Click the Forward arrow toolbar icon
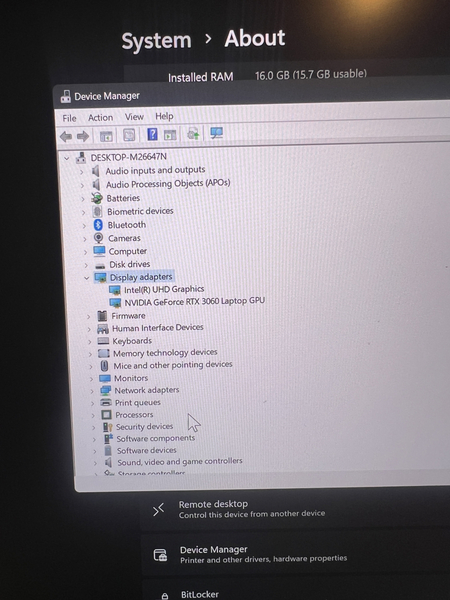The height and width of the screenshot is (600, 450). [x=83, y=136]
